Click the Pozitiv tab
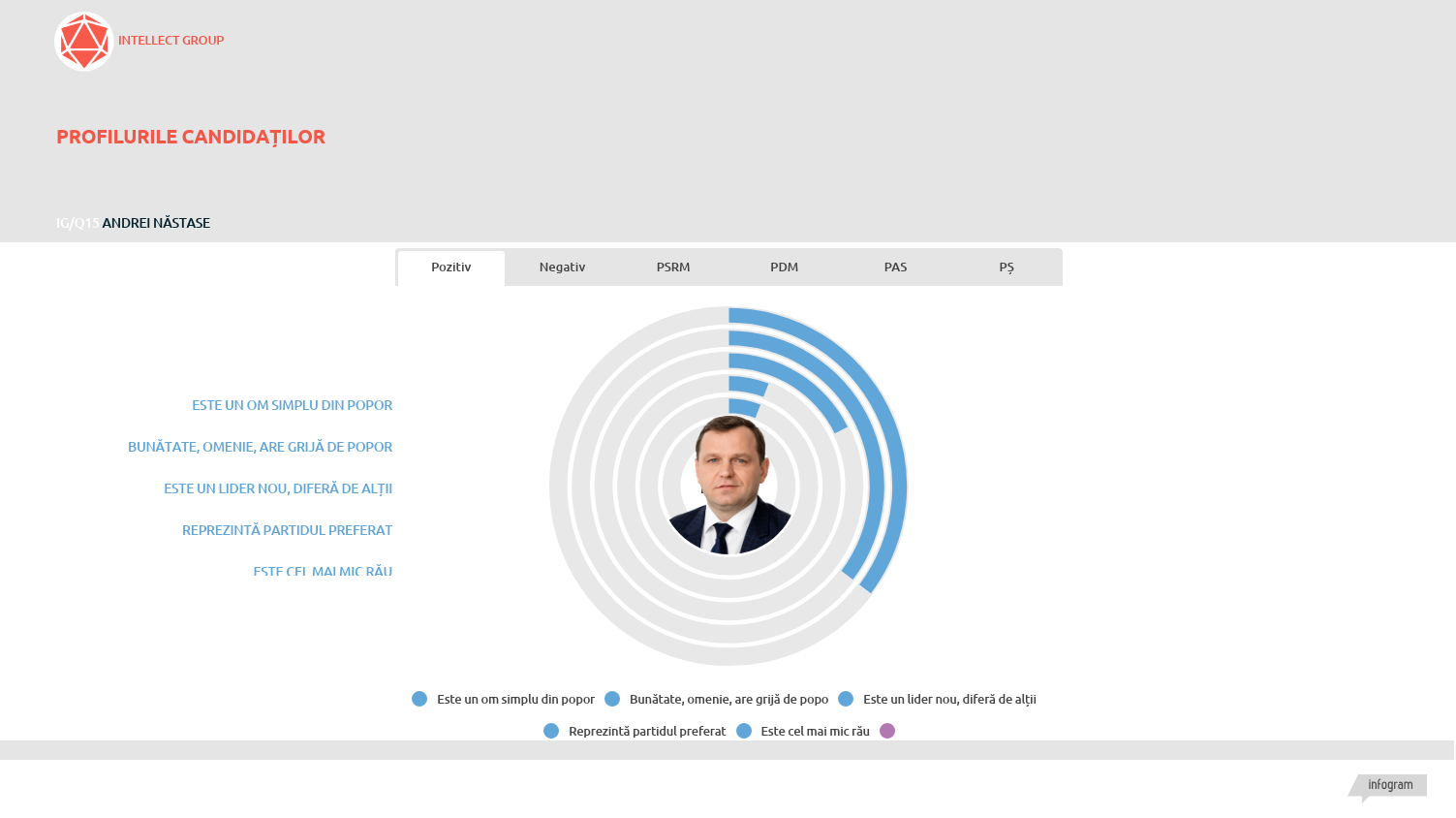 pyautogui.click(x=451, y=267)
